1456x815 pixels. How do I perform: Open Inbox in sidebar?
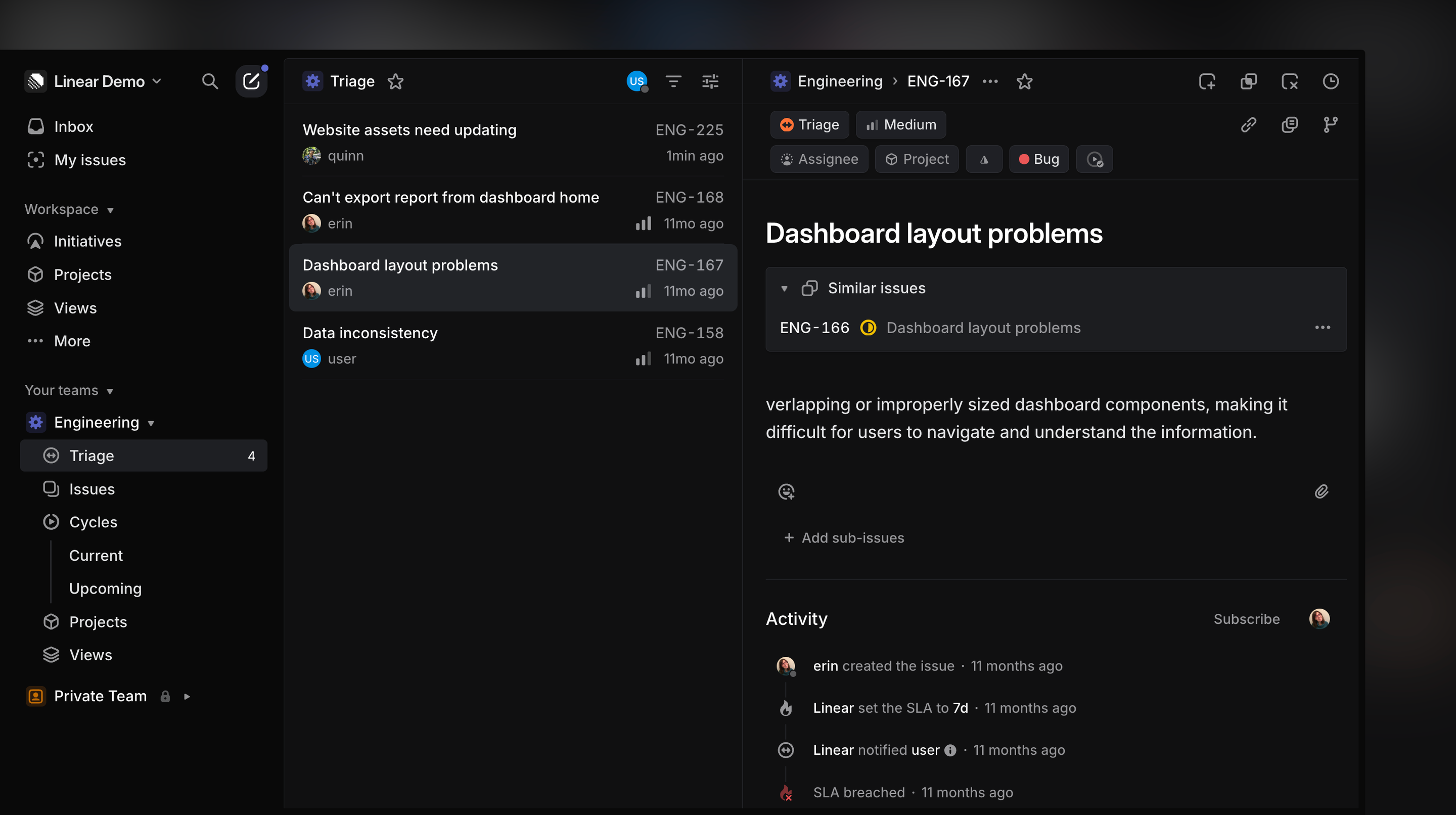click(144, 126)
